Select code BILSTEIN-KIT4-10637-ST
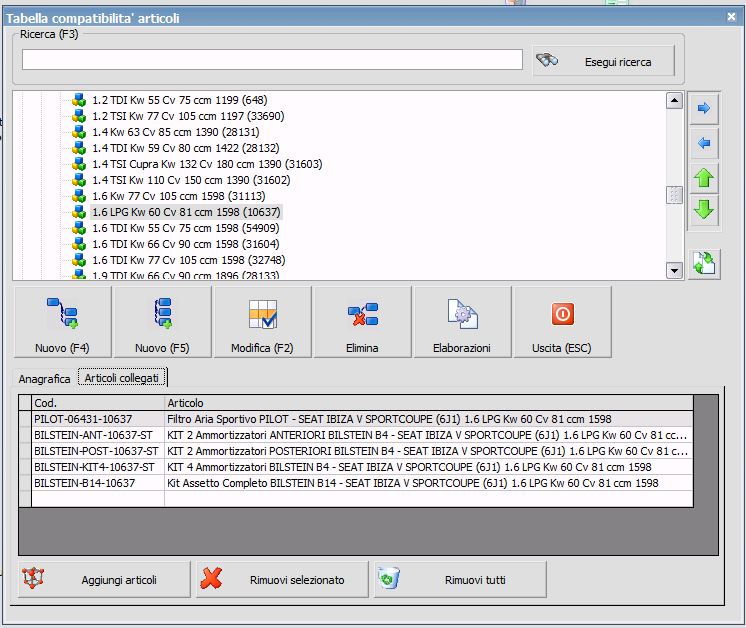This screenshot has width=746, height=628. (x=98, y=467)
